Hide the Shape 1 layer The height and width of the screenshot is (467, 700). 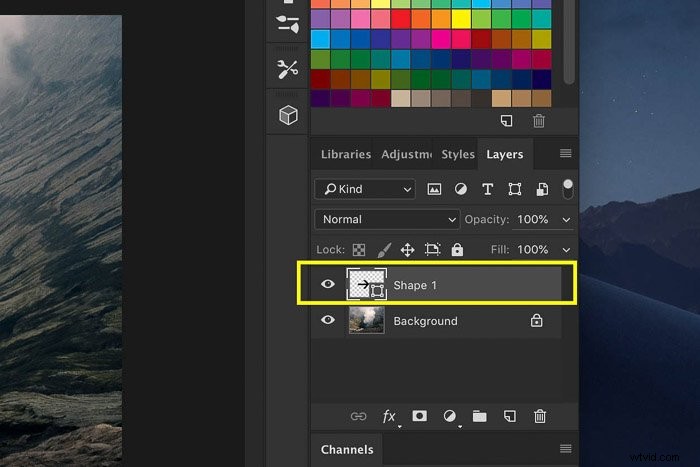pyautogui.click(x=328, y=284)
